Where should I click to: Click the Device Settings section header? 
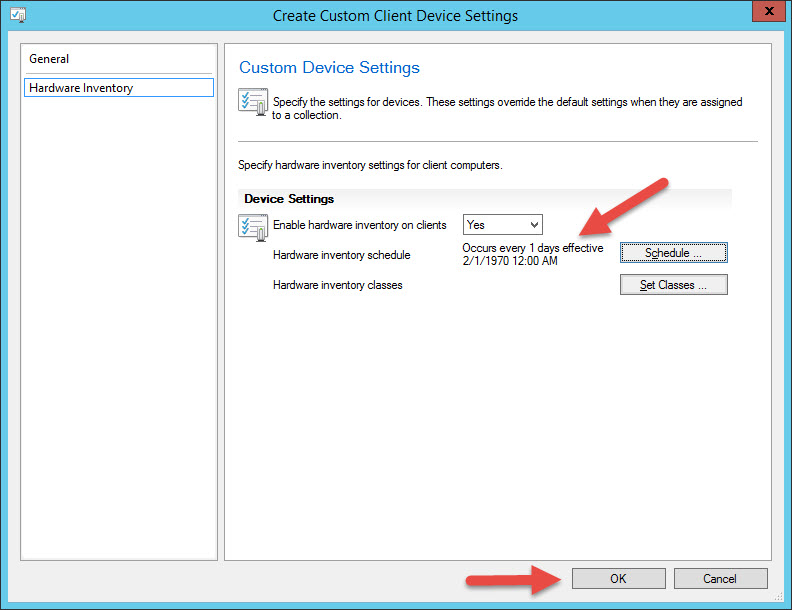289,199
